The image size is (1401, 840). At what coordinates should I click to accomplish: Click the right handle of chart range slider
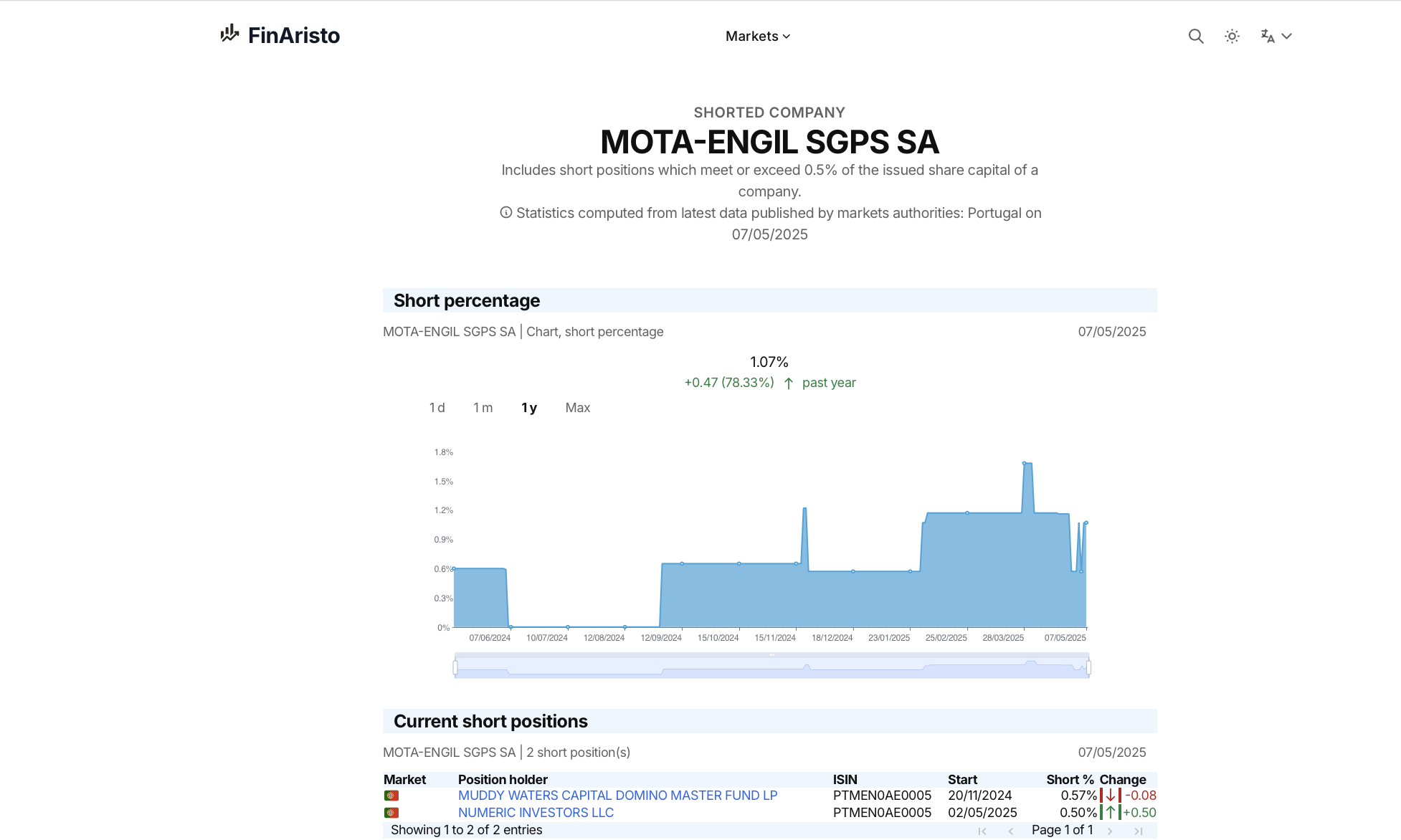(x=1088, y=668)
